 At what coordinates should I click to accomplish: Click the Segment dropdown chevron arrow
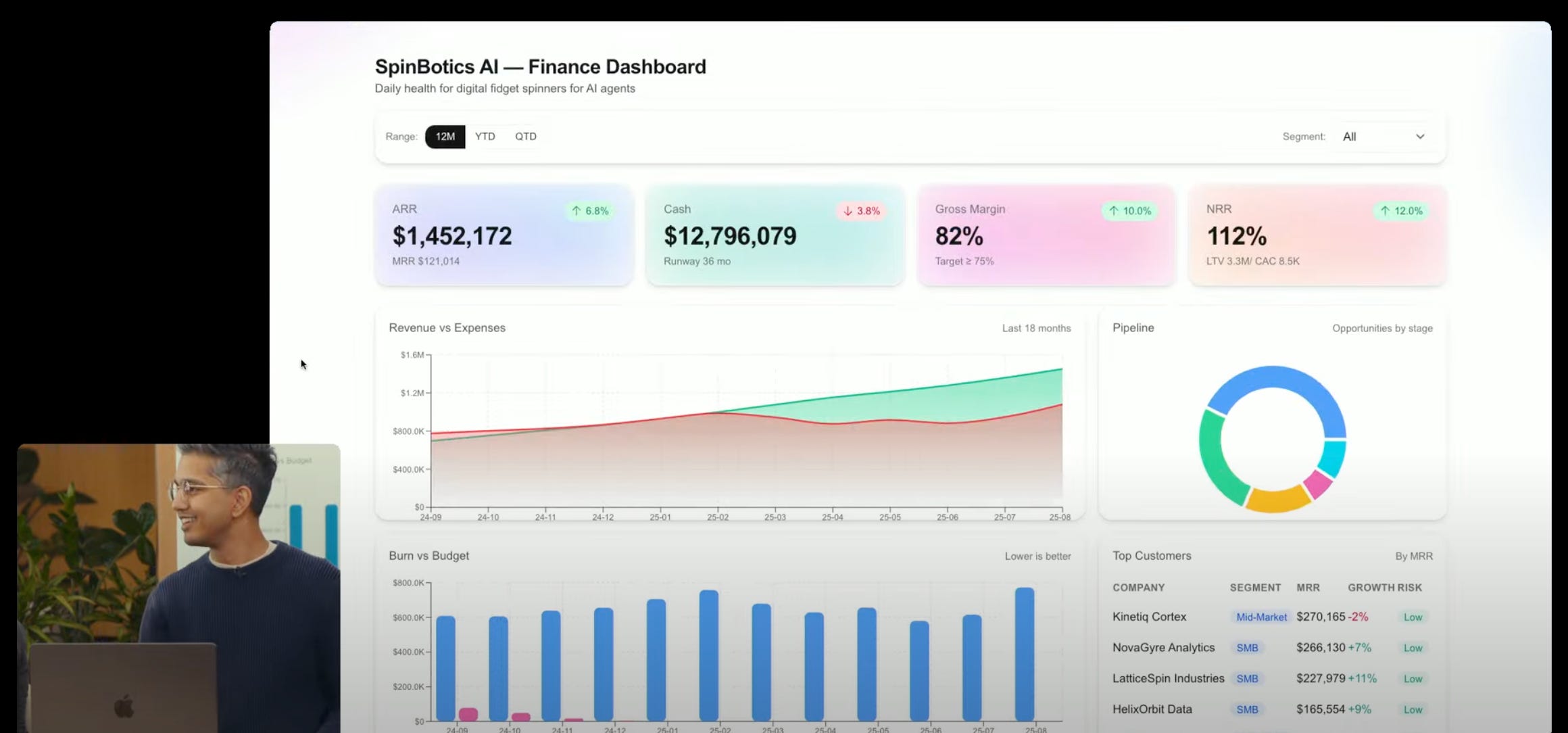pyautogui.click(x=1420, y=137)
